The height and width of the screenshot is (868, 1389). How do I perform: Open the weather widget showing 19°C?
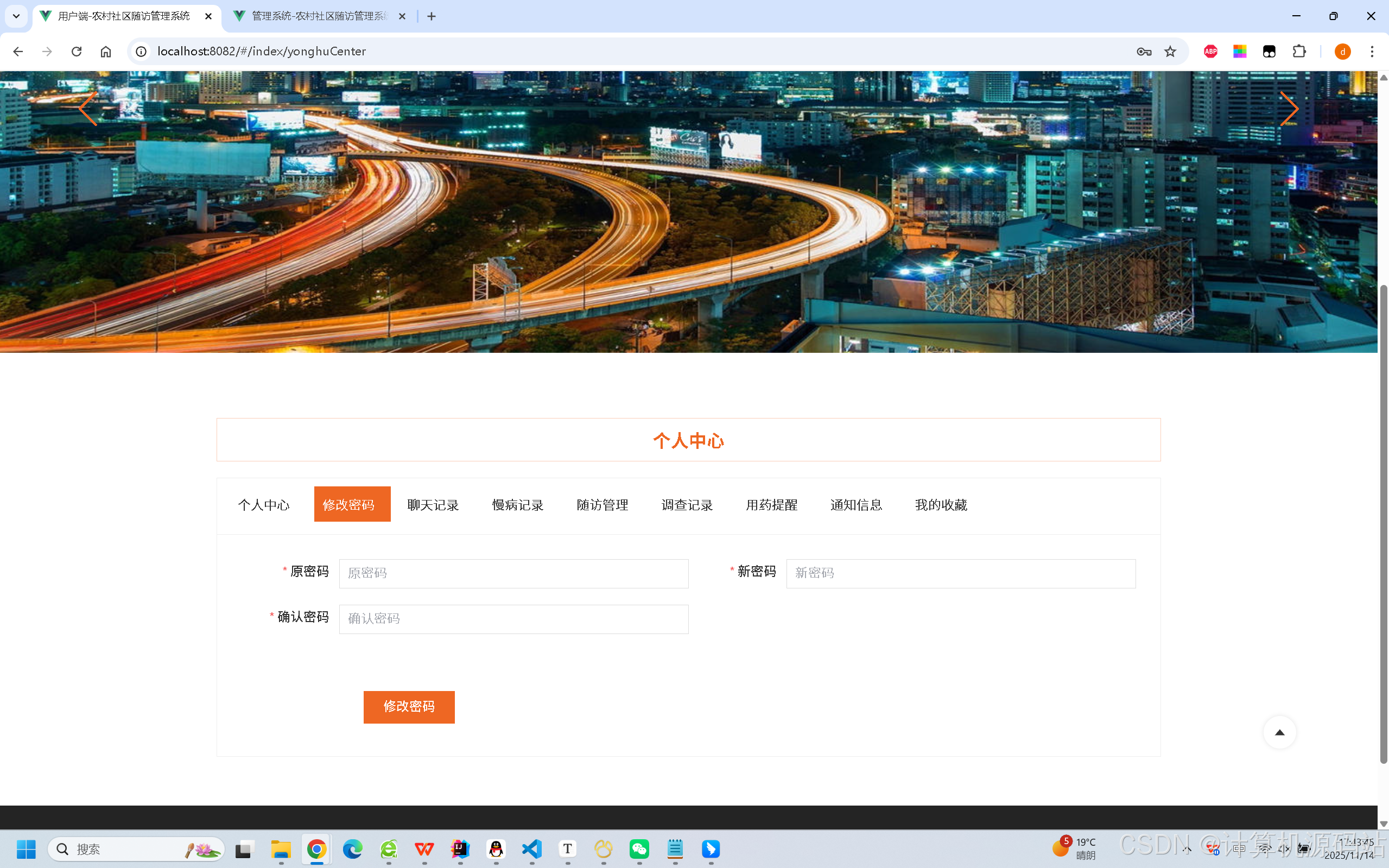(1075, 848)
